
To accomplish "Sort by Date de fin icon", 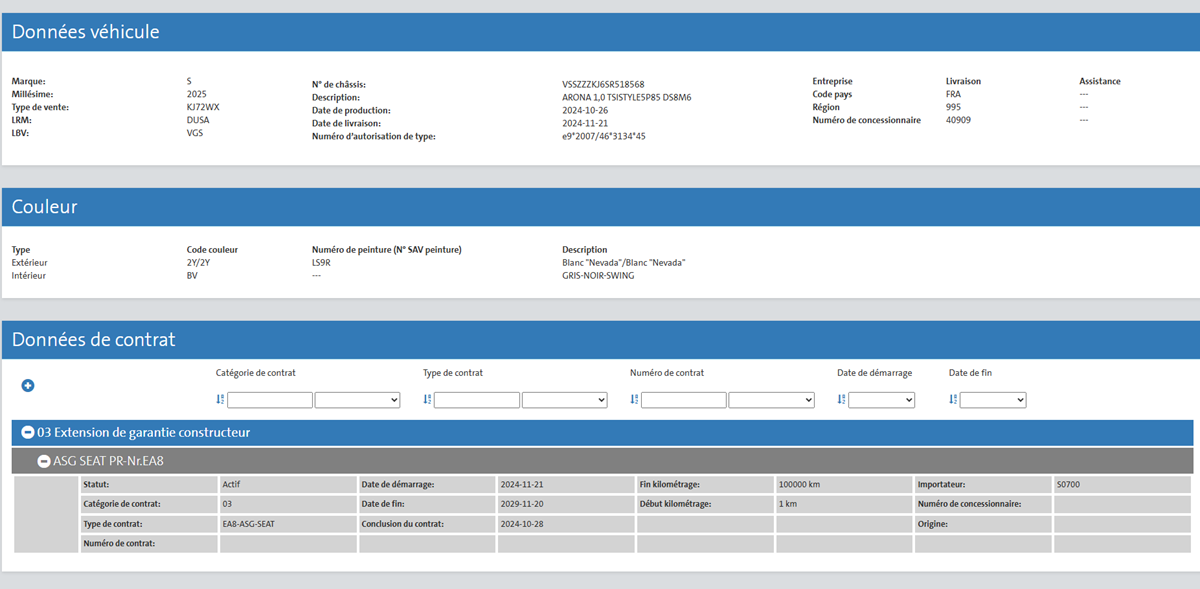I will pos(953,400).
